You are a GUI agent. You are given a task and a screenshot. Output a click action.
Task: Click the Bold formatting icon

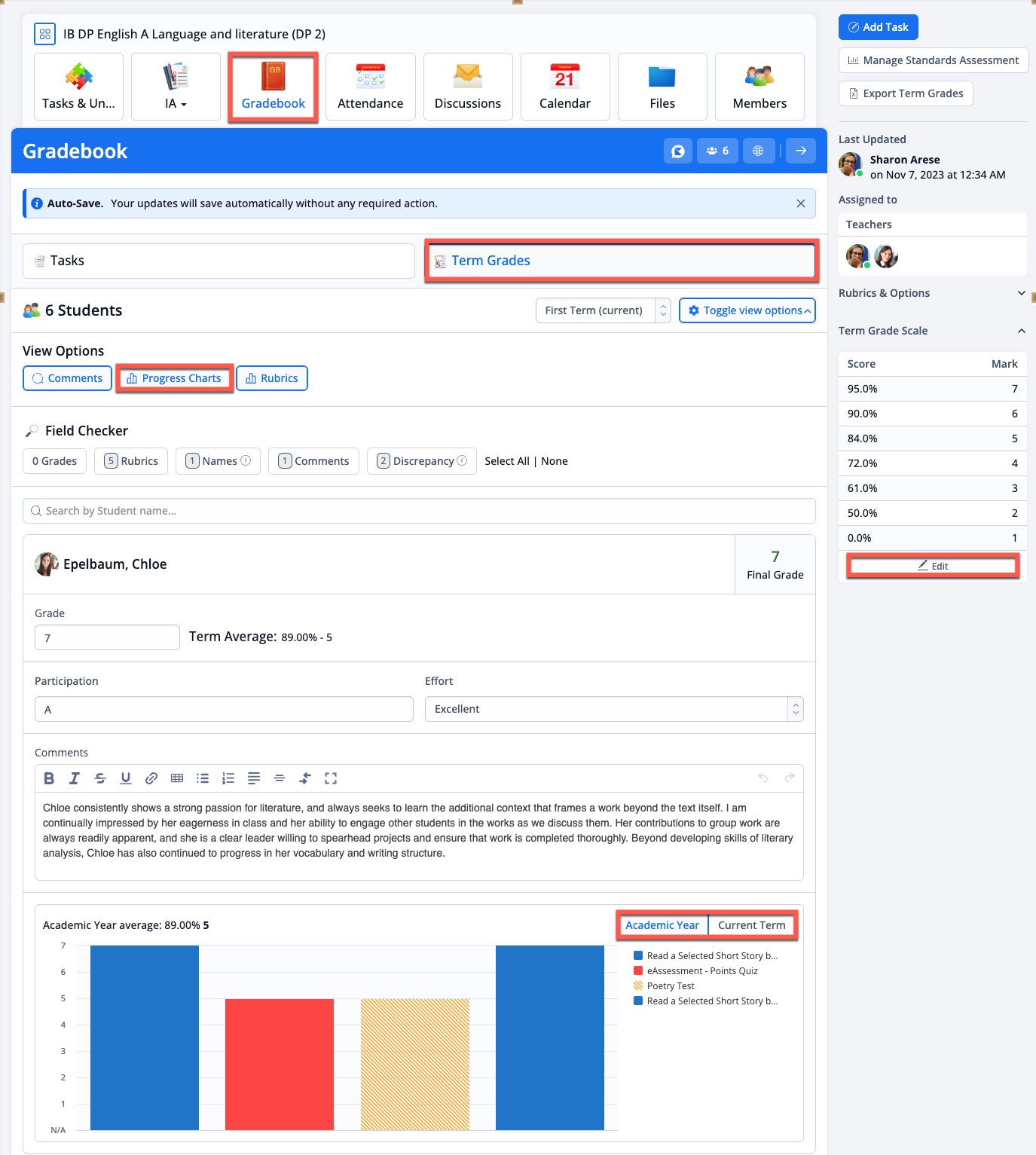click(49, 778)
